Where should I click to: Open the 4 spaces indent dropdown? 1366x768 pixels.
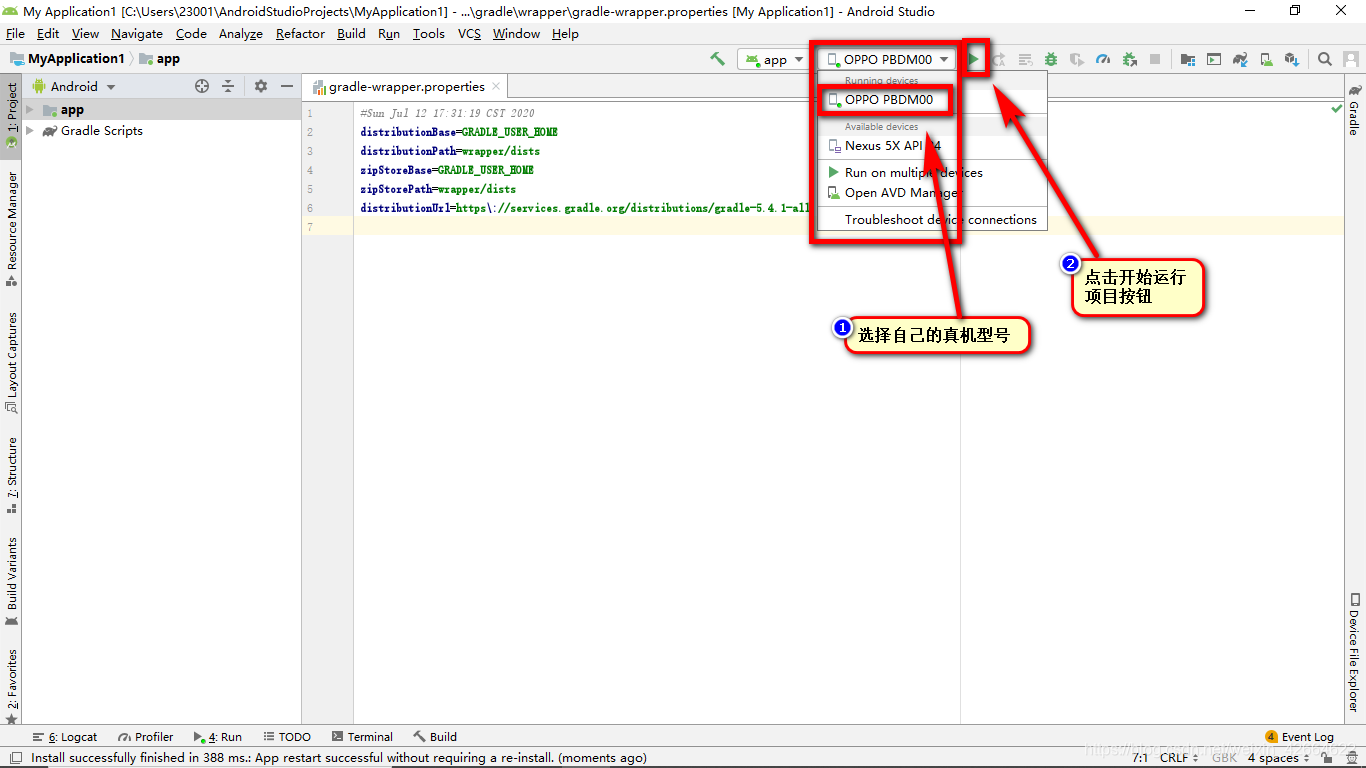pos(1279,758)
